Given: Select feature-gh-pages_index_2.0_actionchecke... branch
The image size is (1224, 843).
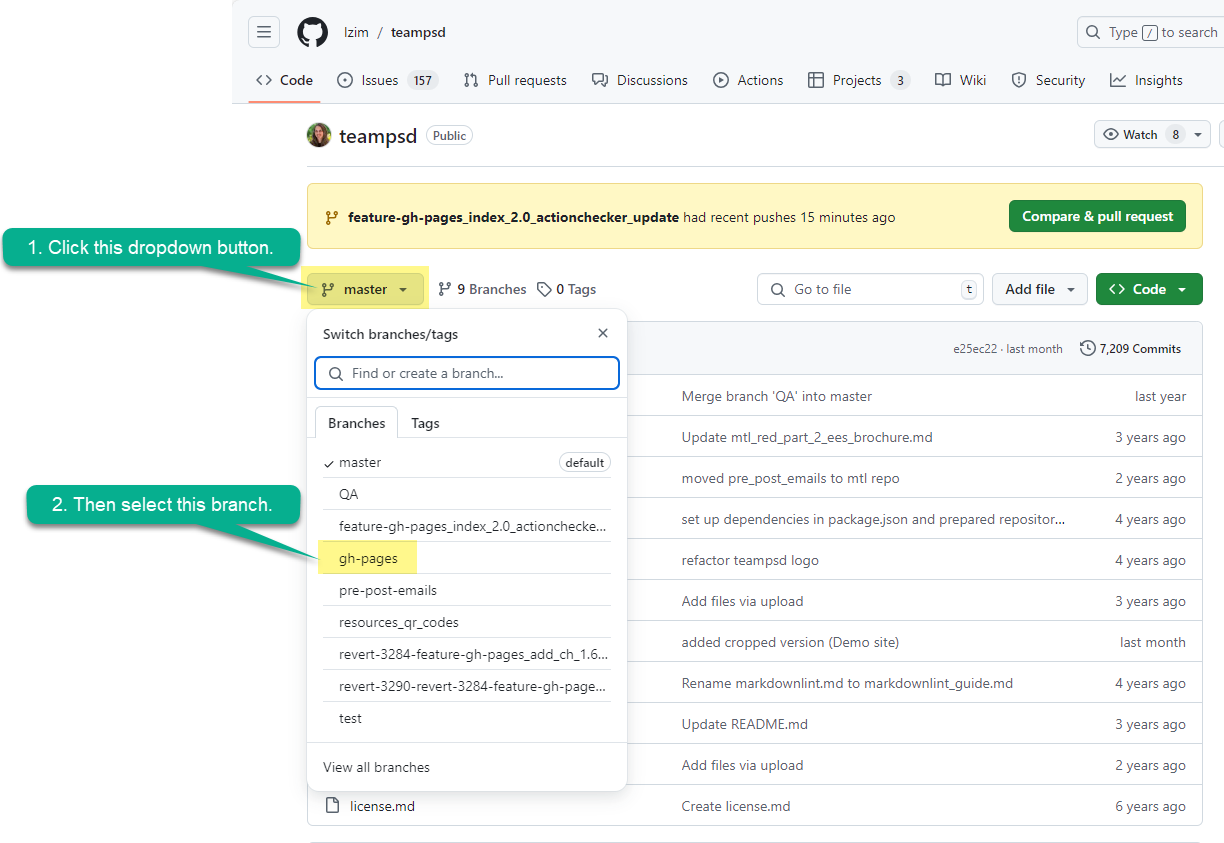Looking at the screenshot, I should pyautogui.click(x=467, y=526).
